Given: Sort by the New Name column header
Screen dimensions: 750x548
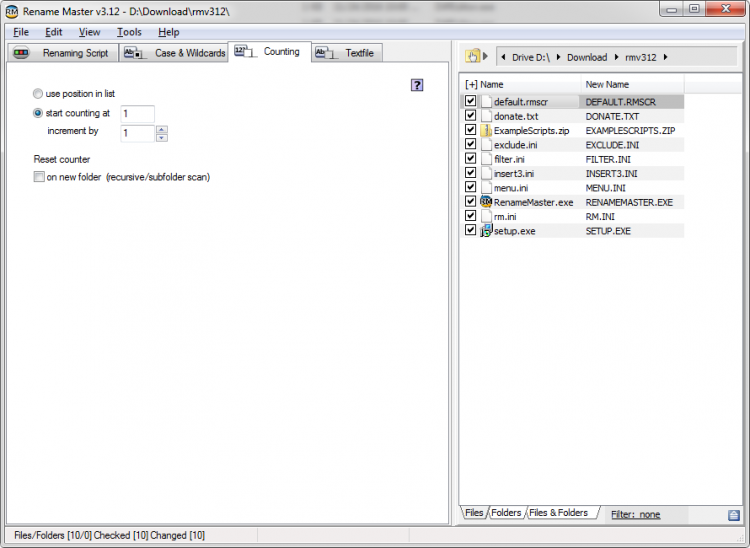Looking at the screenshot, I should pos(607,84).
